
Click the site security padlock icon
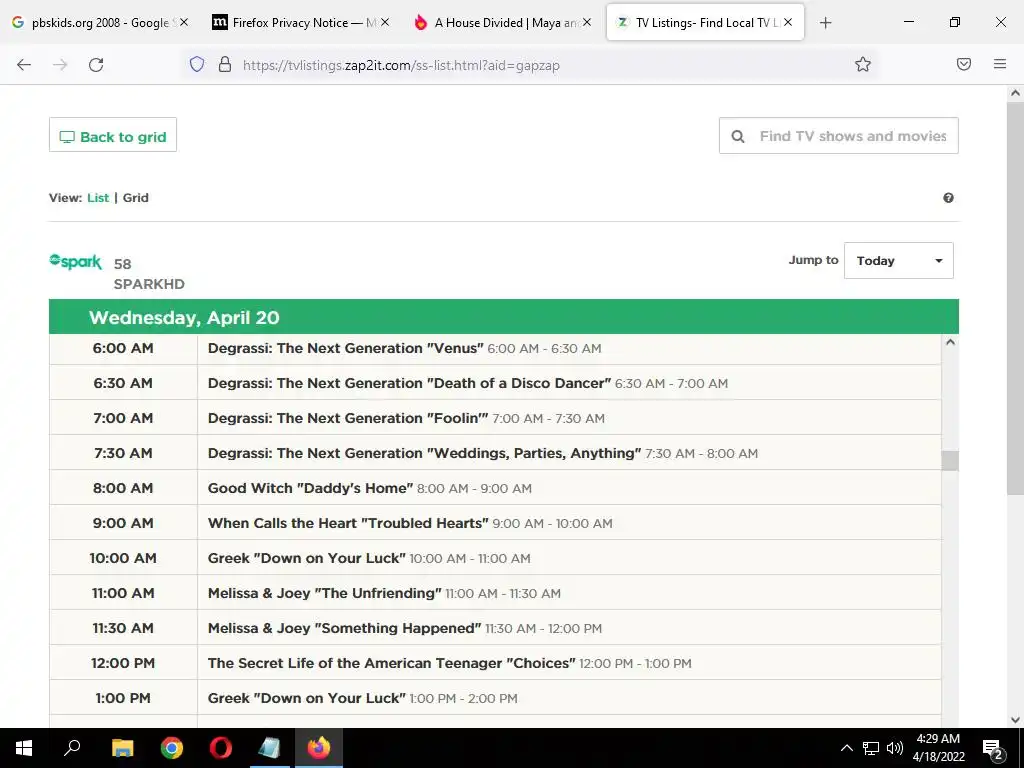pyautogui.click(x=225, y=64)
